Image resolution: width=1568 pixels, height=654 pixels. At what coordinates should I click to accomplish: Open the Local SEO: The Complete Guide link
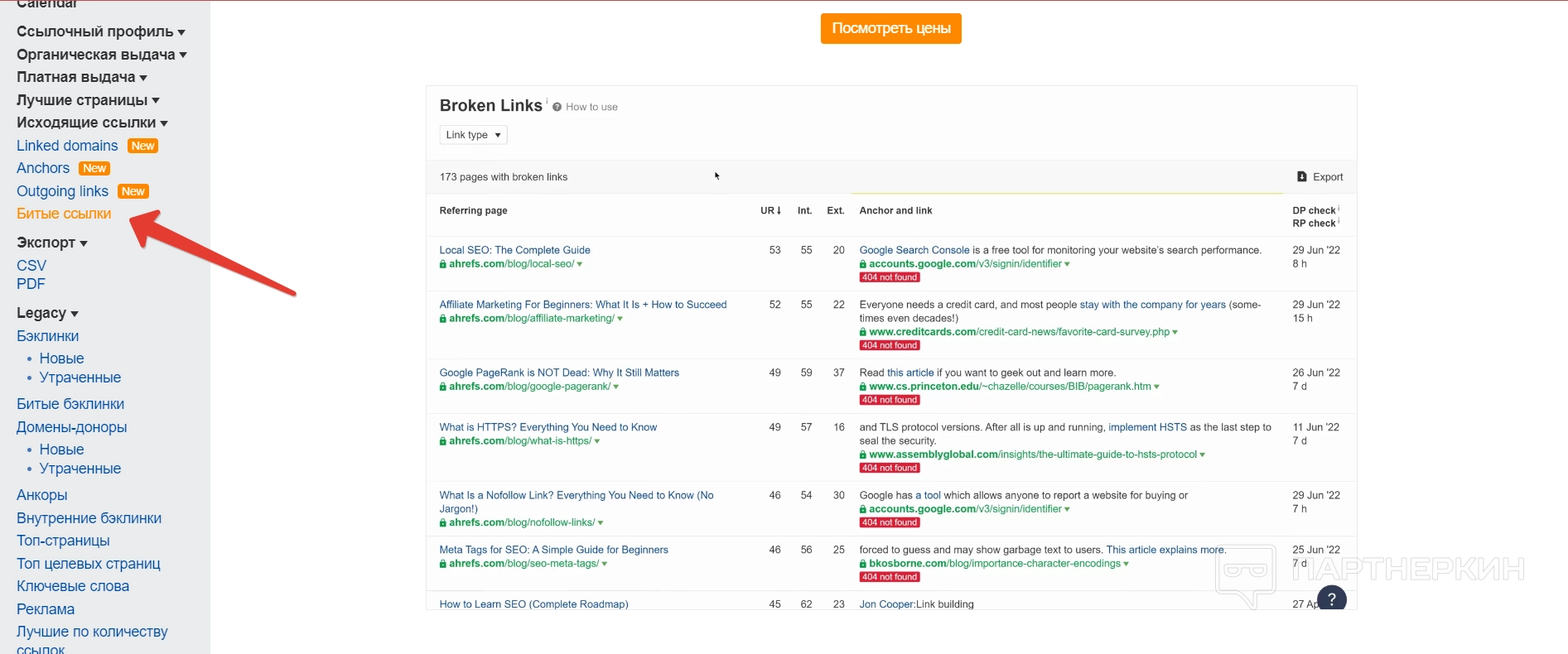click(x=514, y=250)
